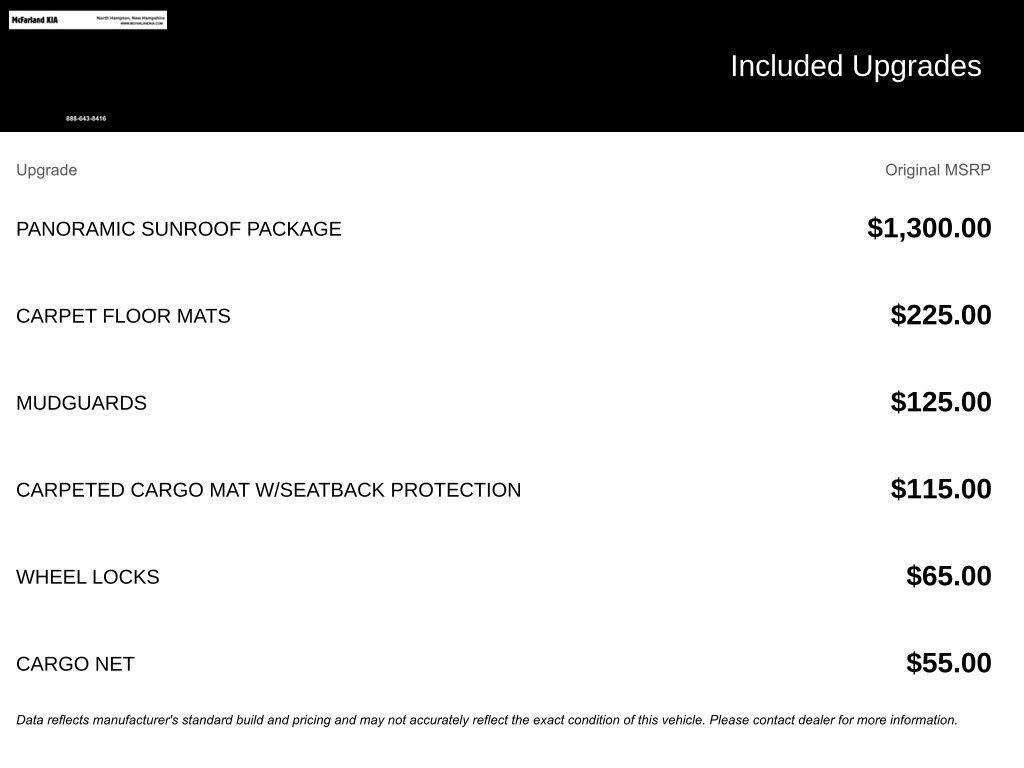Select the Panoramic Sunroof Package row
Screen dimensions: 1024x768
(x=178, y=229)
